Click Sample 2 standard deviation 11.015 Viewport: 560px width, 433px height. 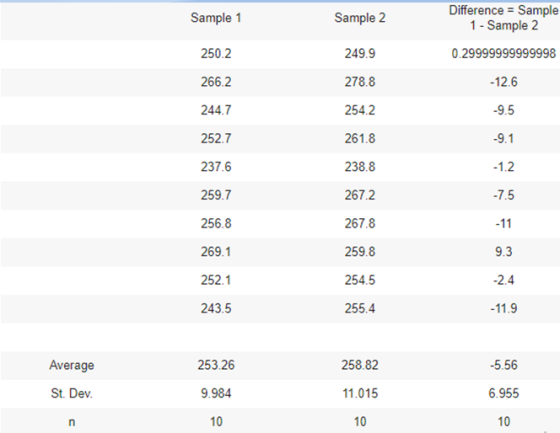pyautogui.click(x=360, y=393)
